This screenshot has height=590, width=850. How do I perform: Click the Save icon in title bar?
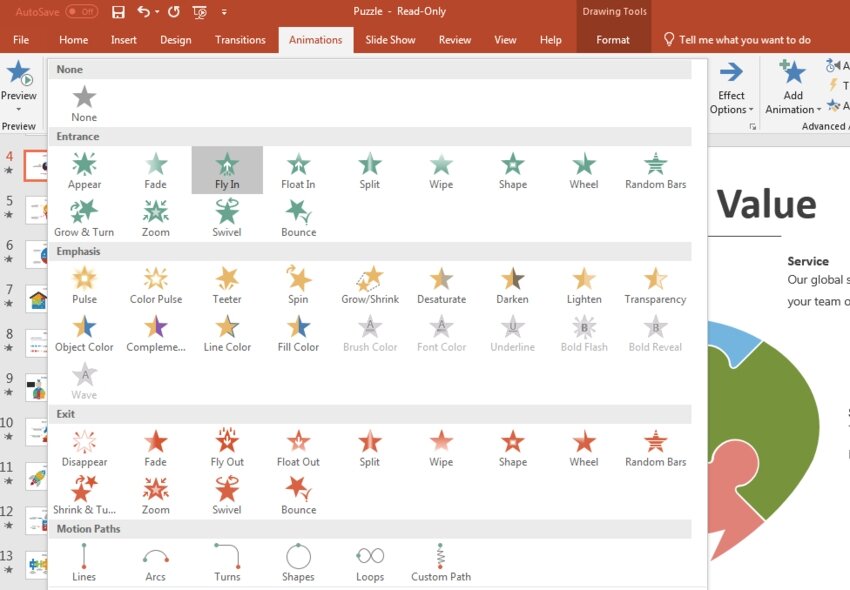click(118, 12)
